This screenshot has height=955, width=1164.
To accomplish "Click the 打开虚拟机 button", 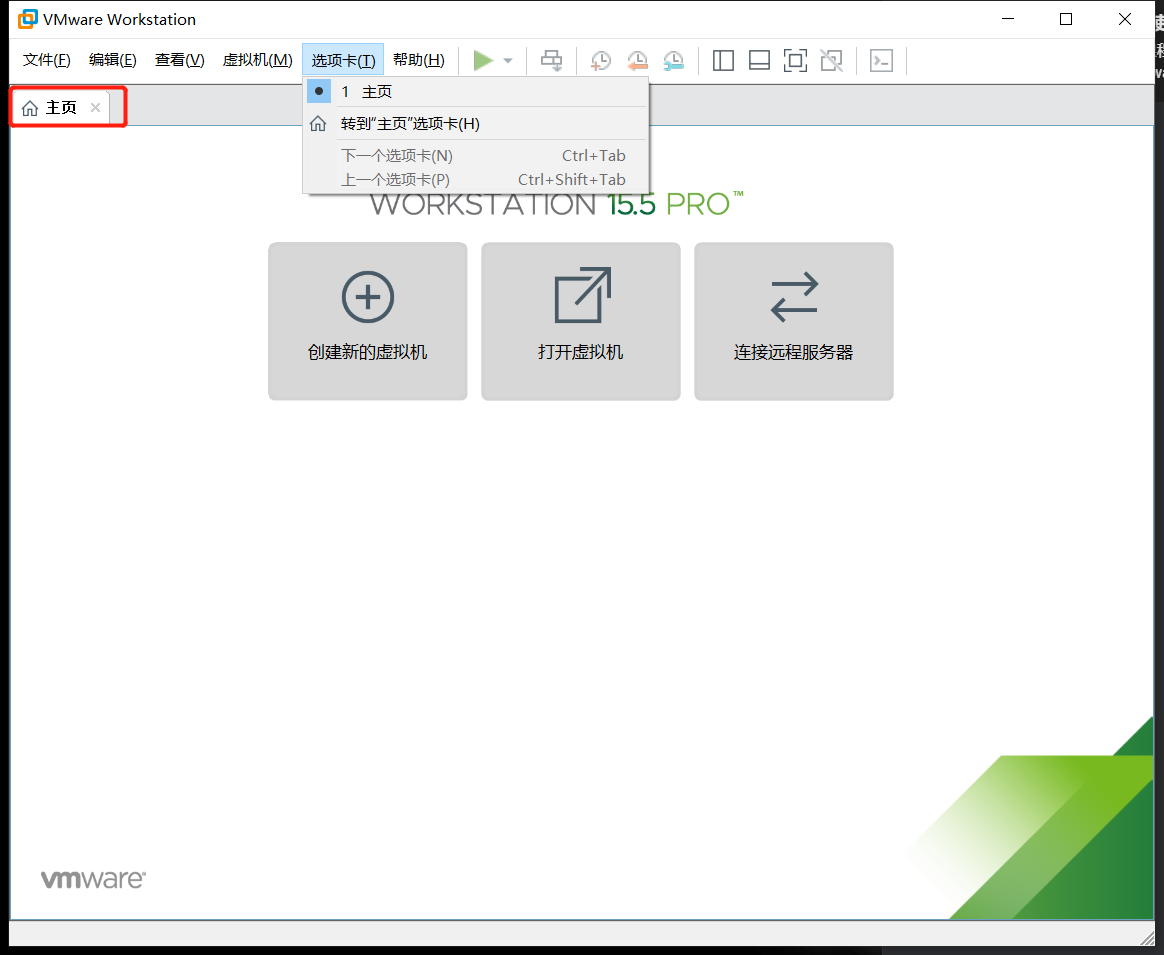I will (x=580, y=321).
